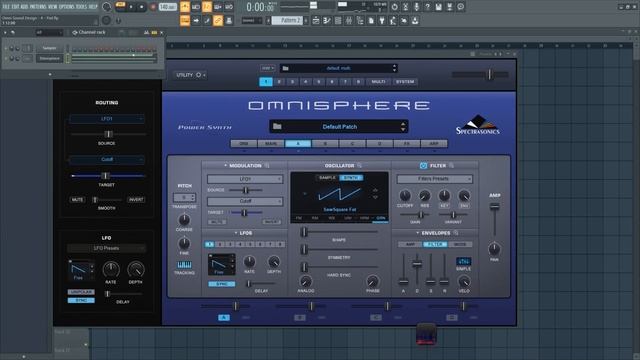Select part 2 button in Omnisphere

point(279,82)
